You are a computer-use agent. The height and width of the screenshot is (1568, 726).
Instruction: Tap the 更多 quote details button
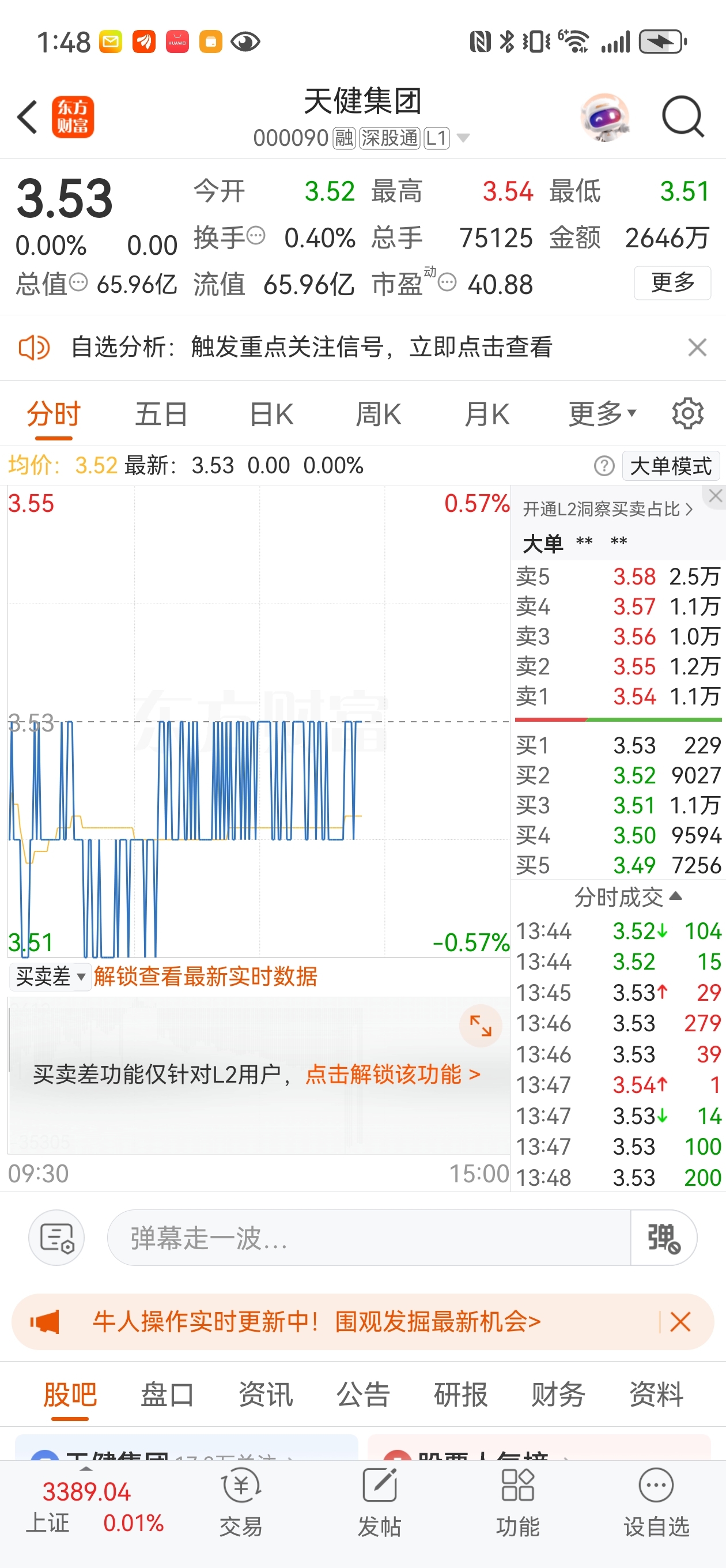(672, 283)
